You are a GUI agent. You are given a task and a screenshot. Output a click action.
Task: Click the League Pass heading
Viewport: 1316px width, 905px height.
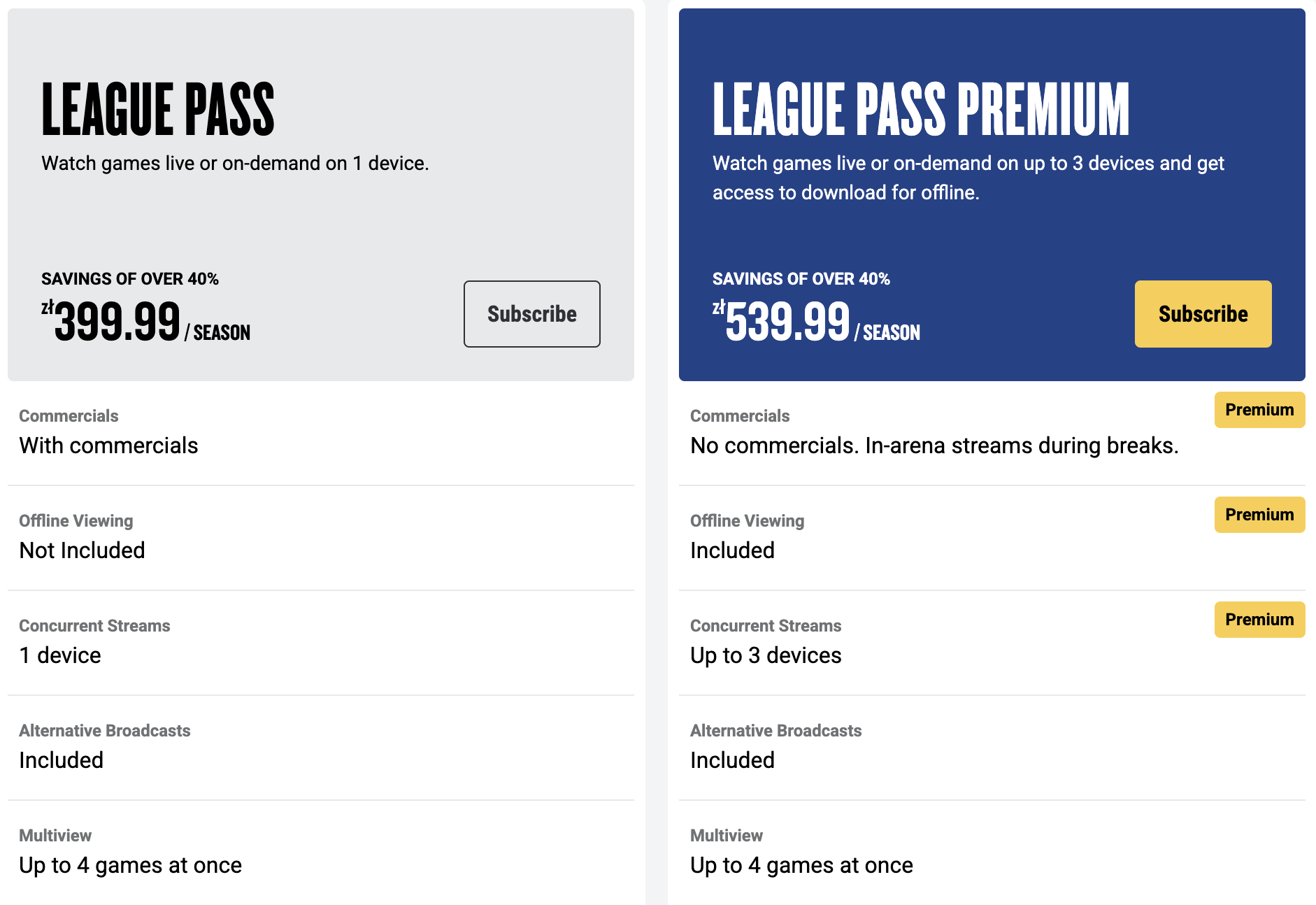[x=158, y=109]
